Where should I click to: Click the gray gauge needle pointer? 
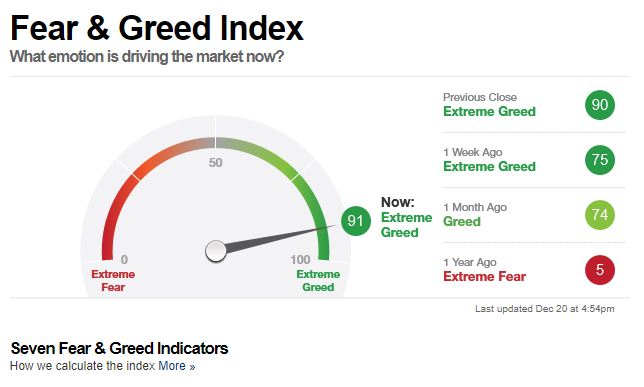pyautogui.click(x=281, y=238)
